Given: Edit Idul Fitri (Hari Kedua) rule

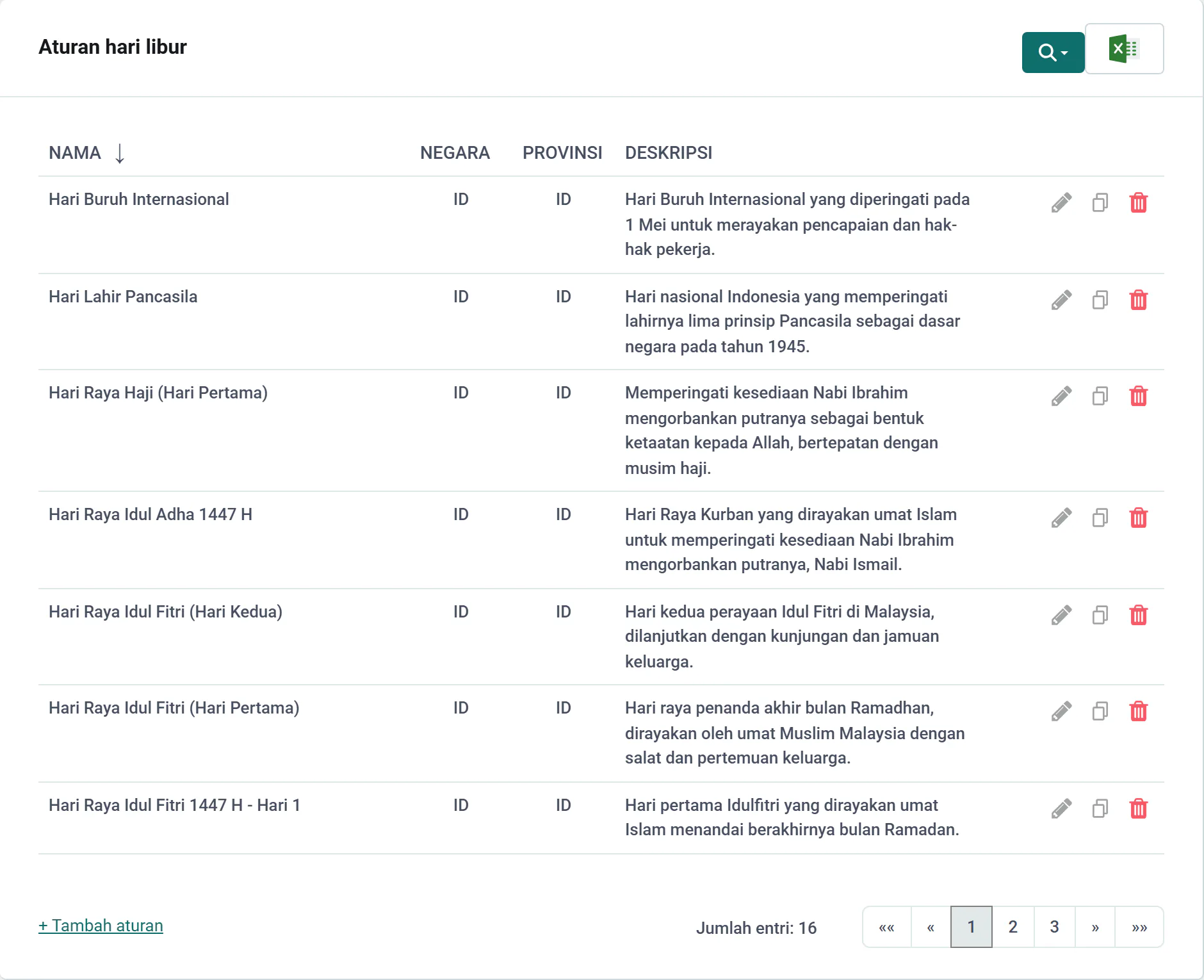Looking at the screenshot, I should pos(1061,615).
